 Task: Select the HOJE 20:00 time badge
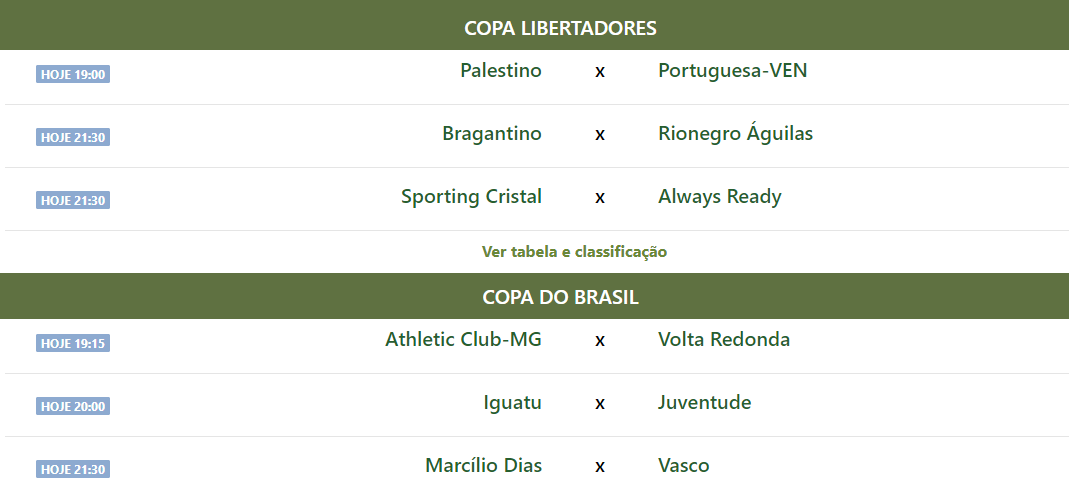click(x=73, y=407)
